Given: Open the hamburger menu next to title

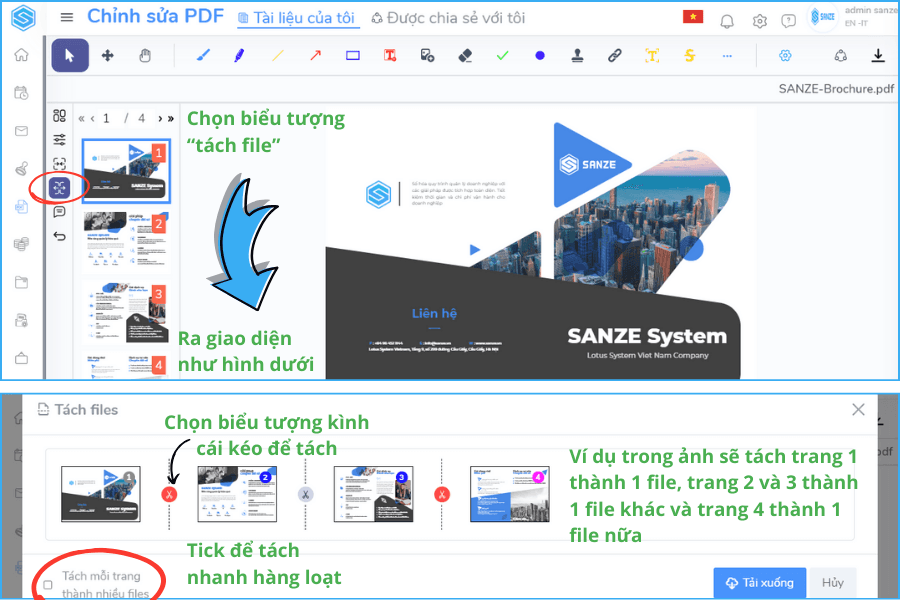Looking at the screenshot, I should pos(66,17).
